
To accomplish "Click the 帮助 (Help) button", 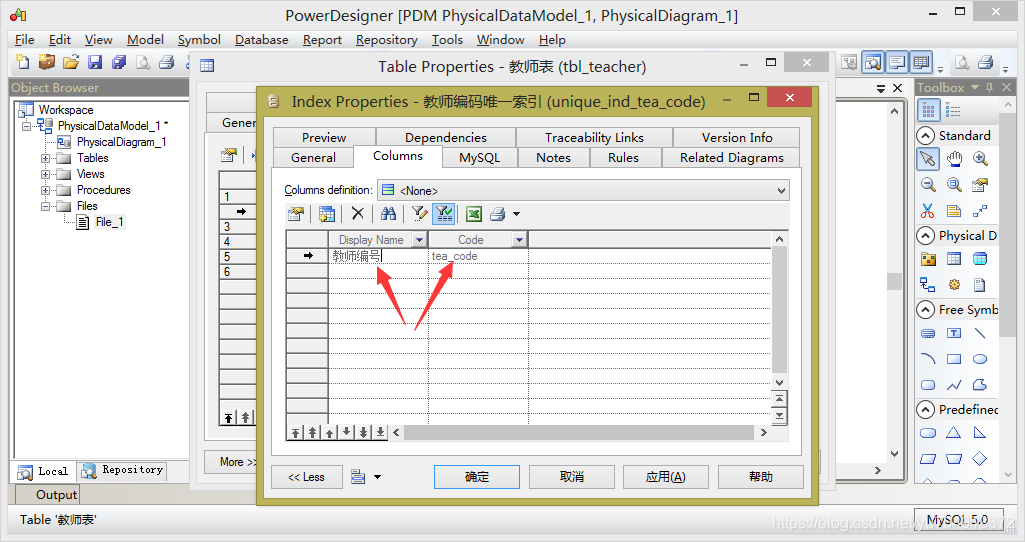I will tap(761, 477).
